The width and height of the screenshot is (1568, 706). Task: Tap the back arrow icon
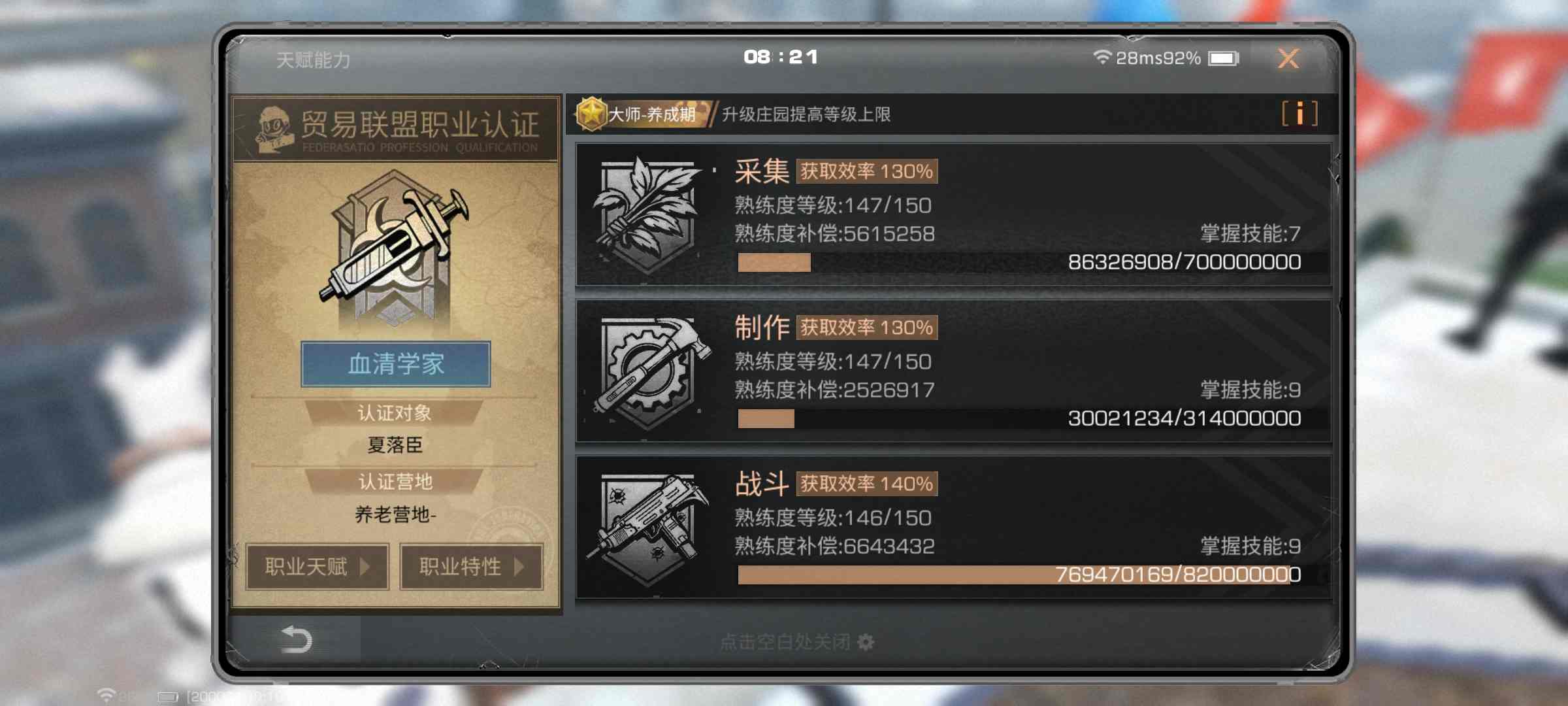[x=296, y=639]
